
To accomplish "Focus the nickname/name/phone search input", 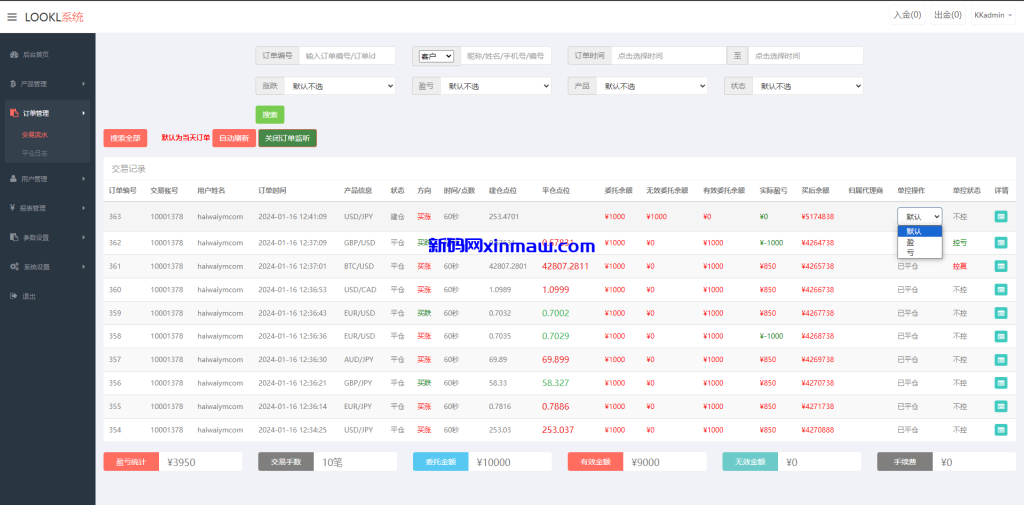I will click(505, 56).
